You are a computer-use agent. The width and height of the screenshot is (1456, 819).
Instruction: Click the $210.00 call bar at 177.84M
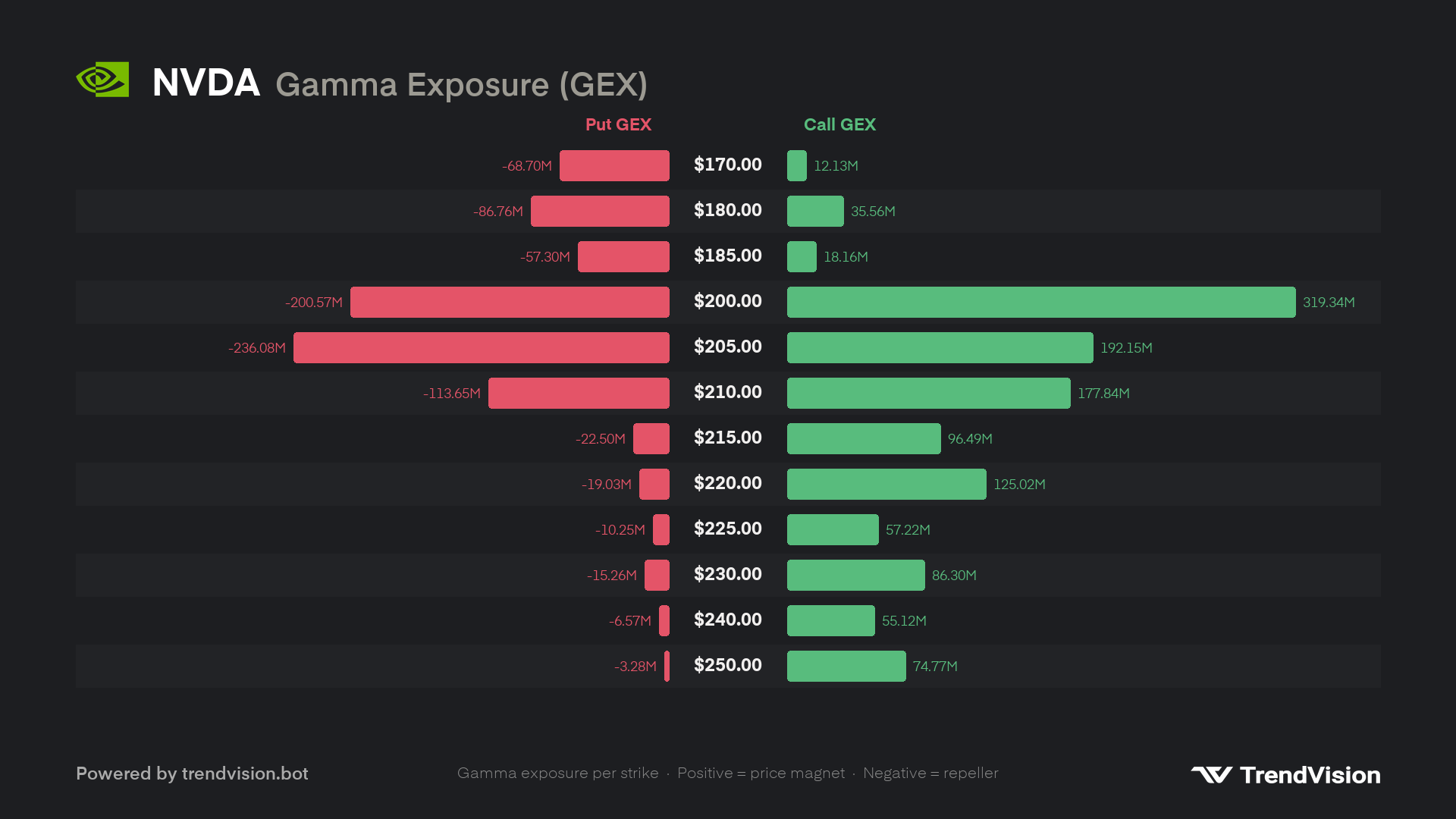(929, 393)
